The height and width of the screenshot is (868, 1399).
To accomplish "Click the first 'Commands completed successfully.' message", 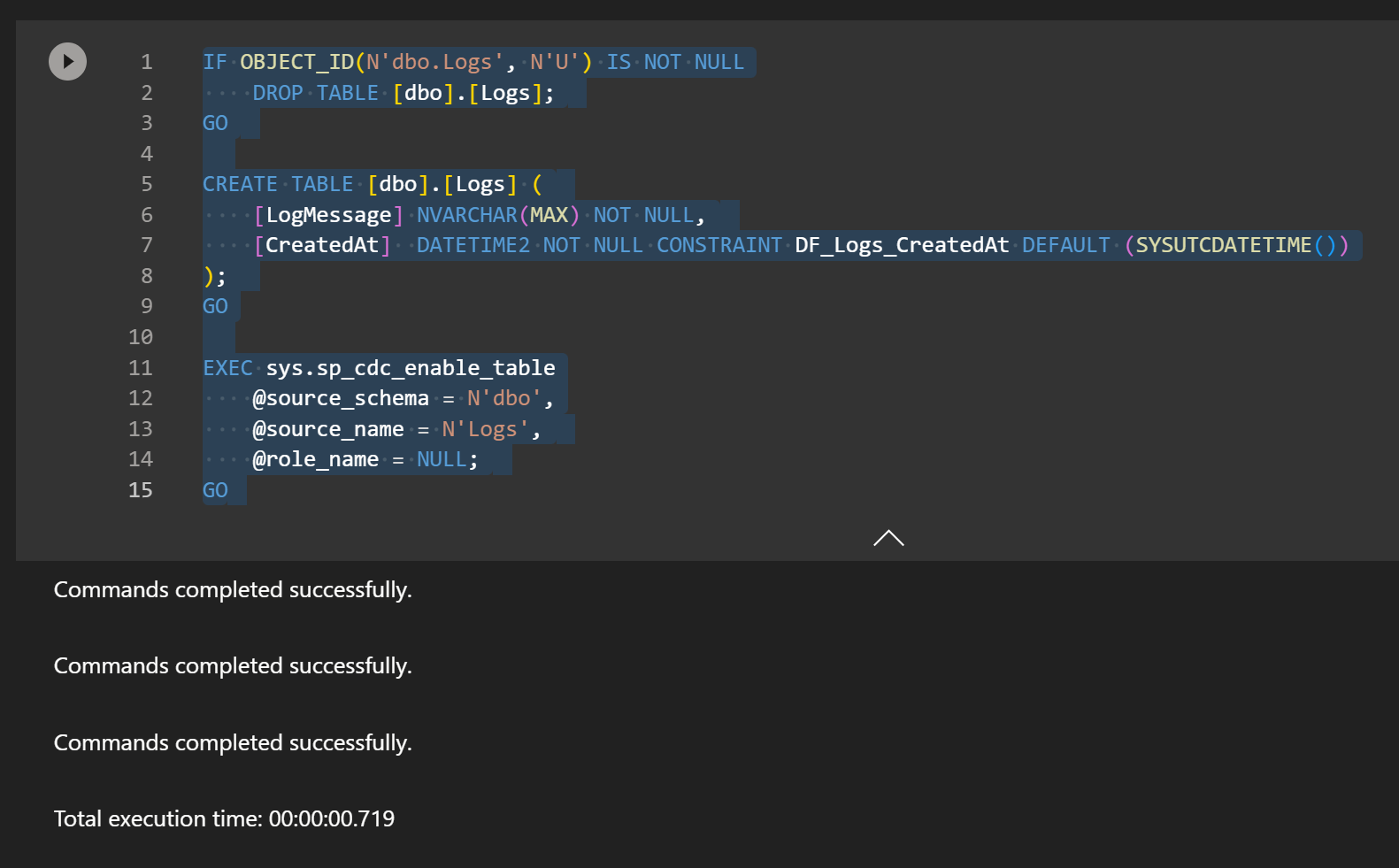I will 233,590.
